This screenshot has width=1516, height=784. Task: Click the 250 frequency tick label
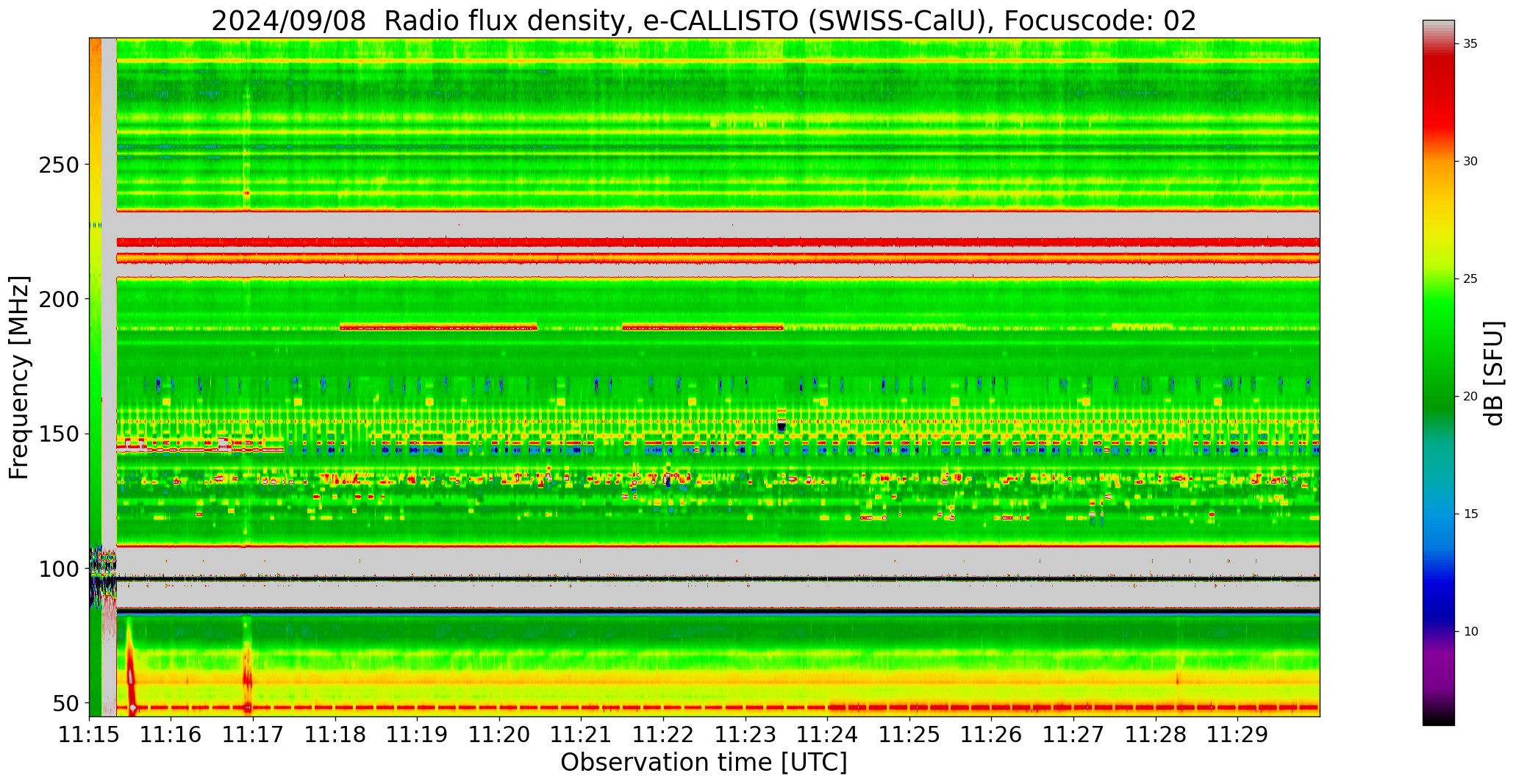click(x=58, y=165)
